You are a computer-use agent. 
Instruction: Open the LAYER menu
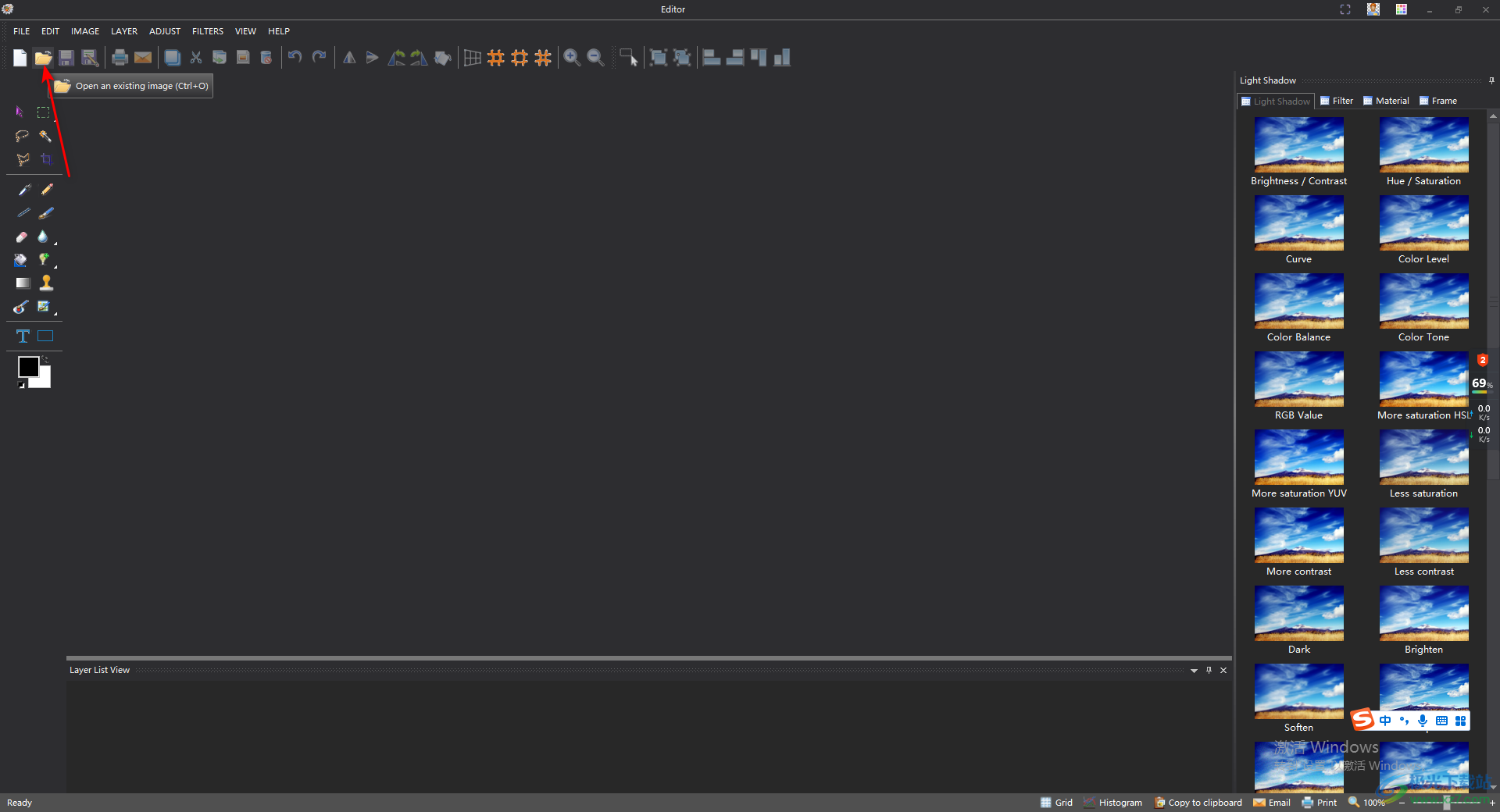124,31
